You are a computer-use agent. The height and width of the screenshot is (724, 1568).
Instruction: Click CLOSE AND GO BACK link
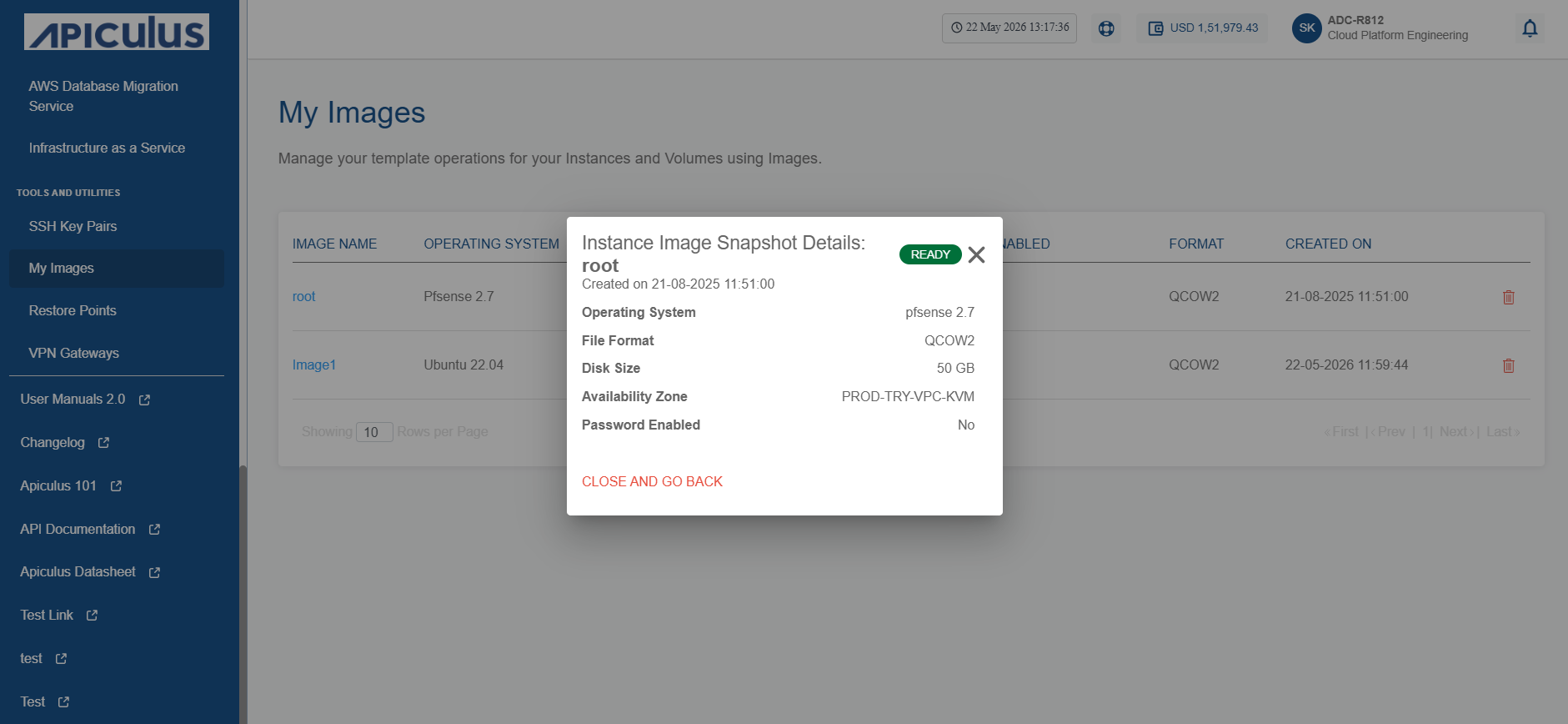tap(652, 481)
